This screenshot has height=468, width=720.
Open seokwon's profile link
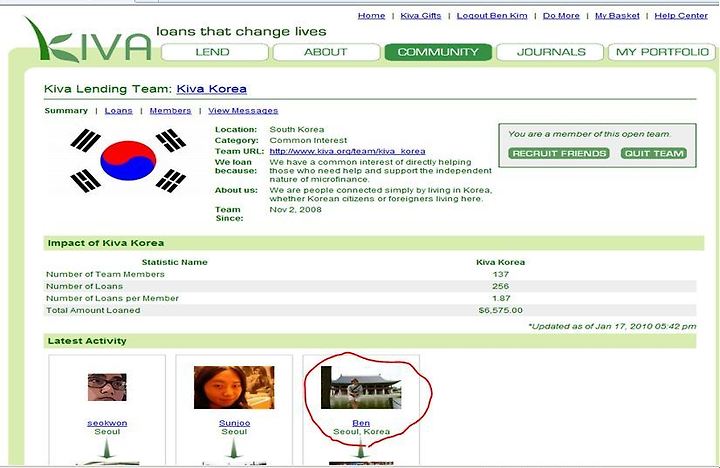(107, 423)
